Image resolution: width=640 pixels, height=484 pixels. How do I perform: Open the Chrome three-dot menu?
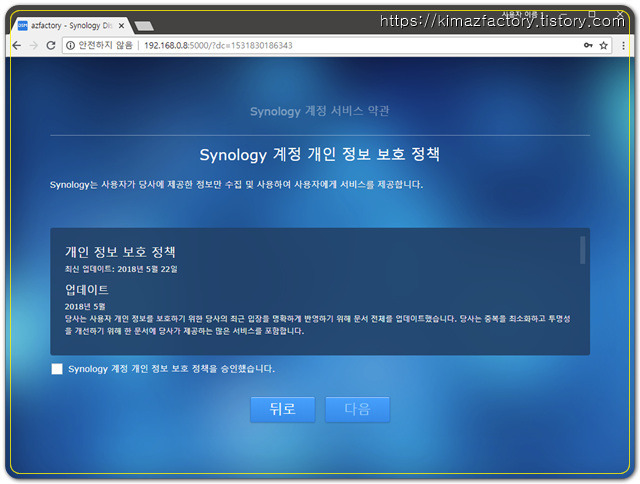click(x=623, y=45)
